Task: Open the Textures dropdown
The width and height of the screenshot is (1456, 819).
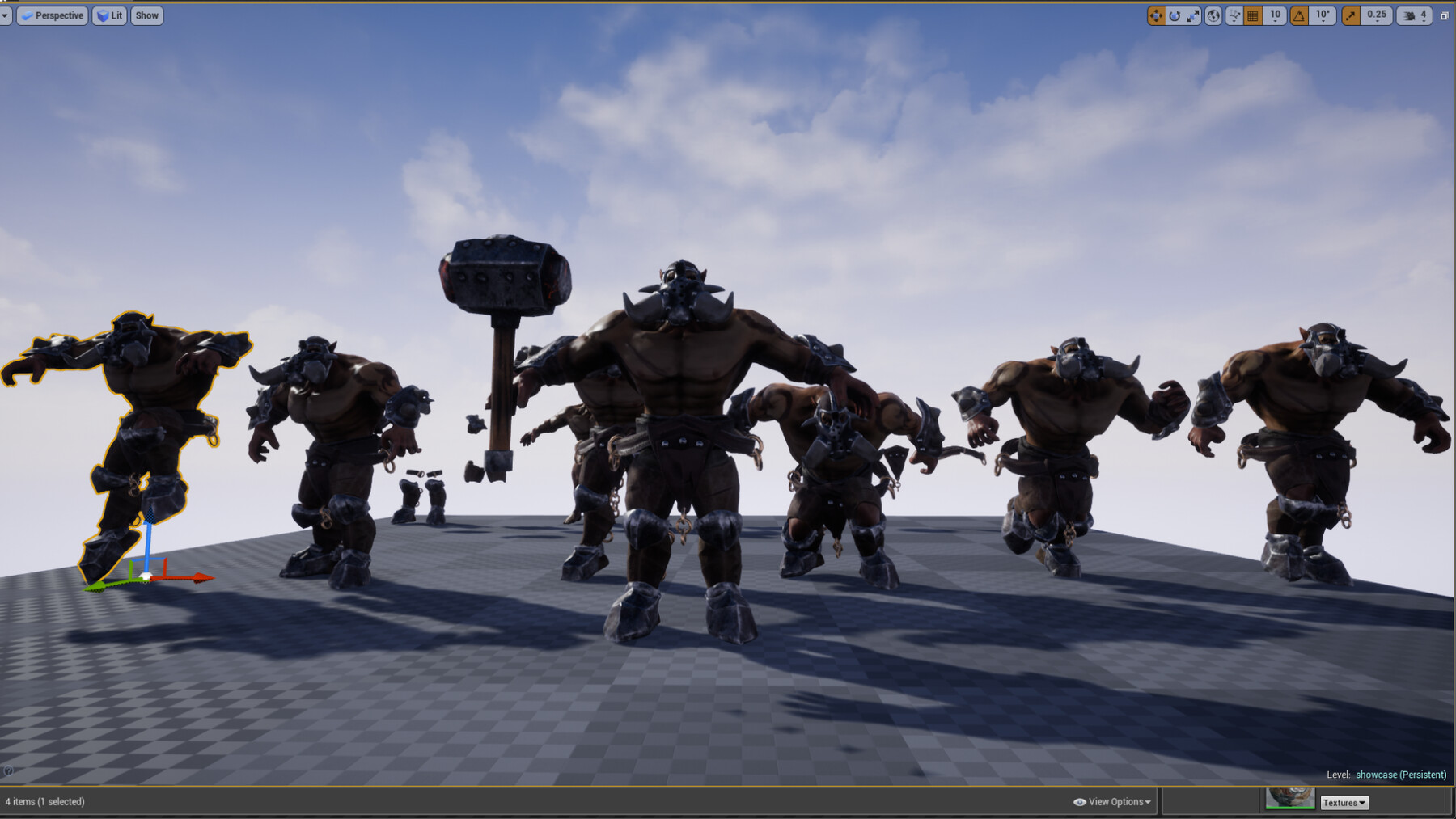Action: click(x=1344, y=802)
